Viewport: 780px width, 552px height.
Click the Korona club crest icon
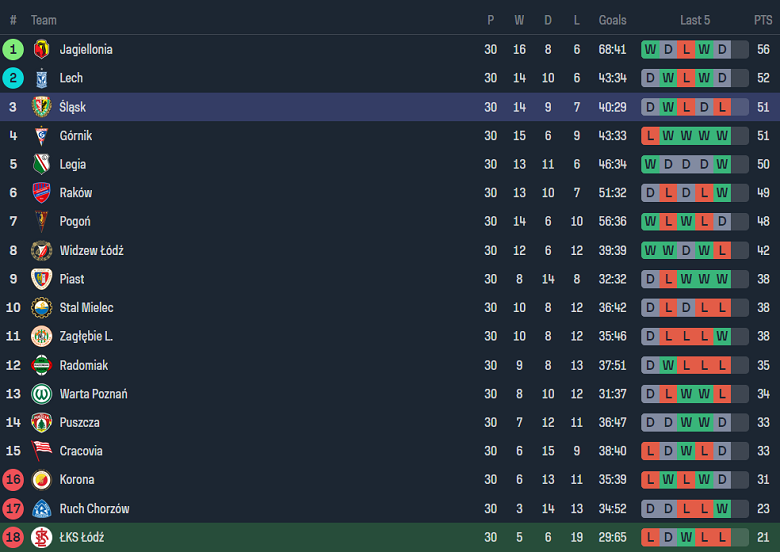click(41, 480)
